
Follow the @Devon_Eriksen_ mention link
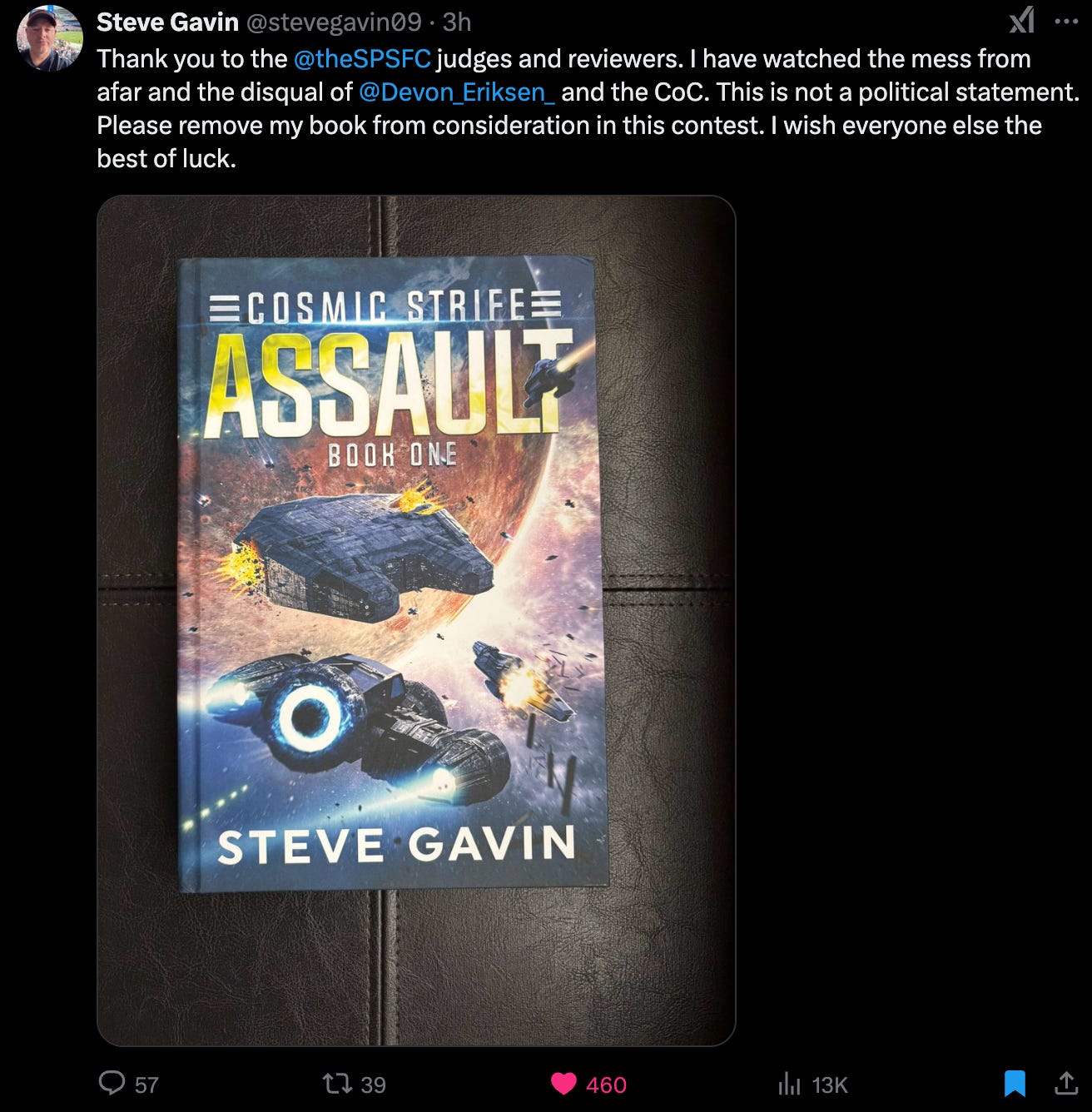click(456, 92)
